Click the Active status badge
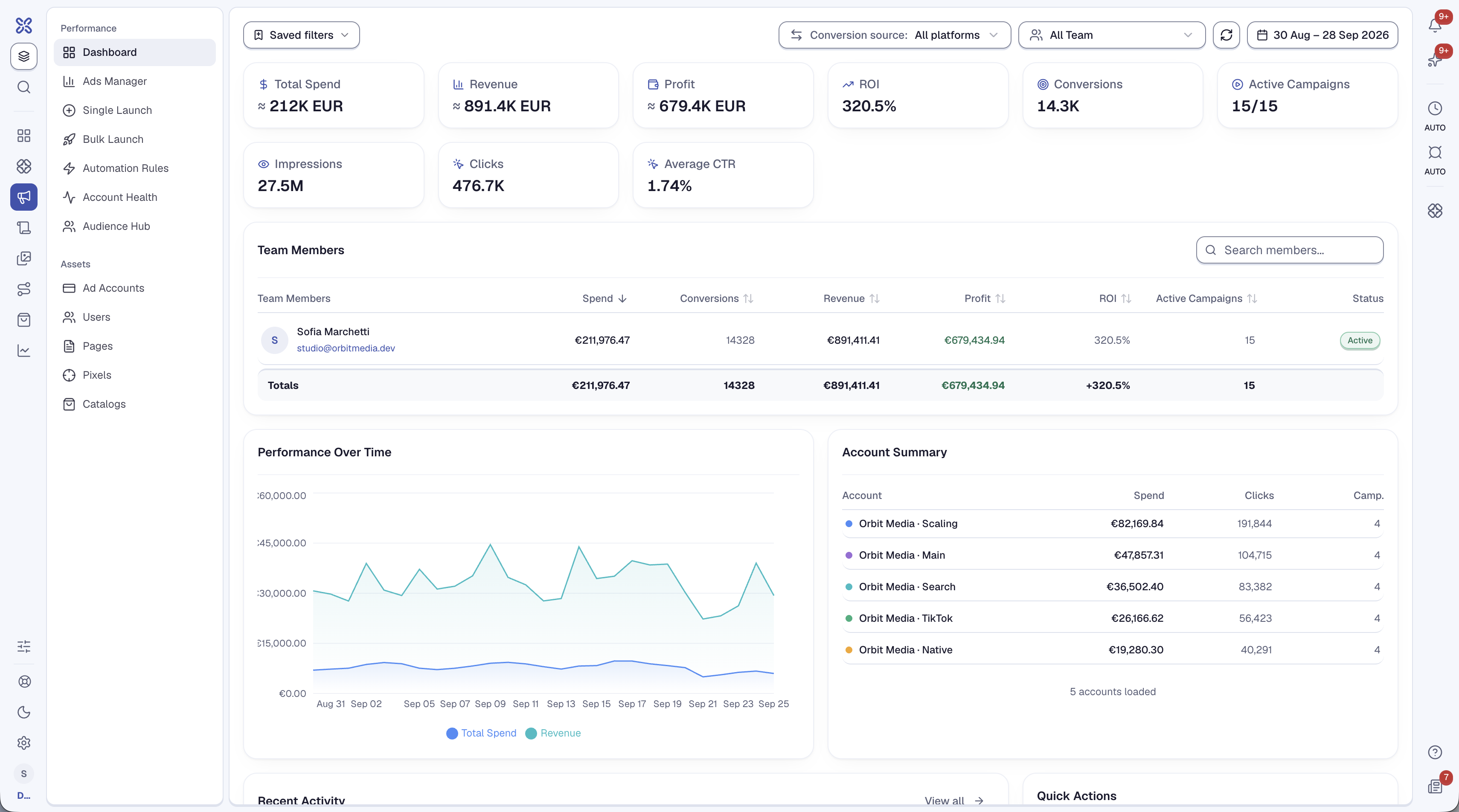Screen dimensions: 1459x812 [1359, 340]
